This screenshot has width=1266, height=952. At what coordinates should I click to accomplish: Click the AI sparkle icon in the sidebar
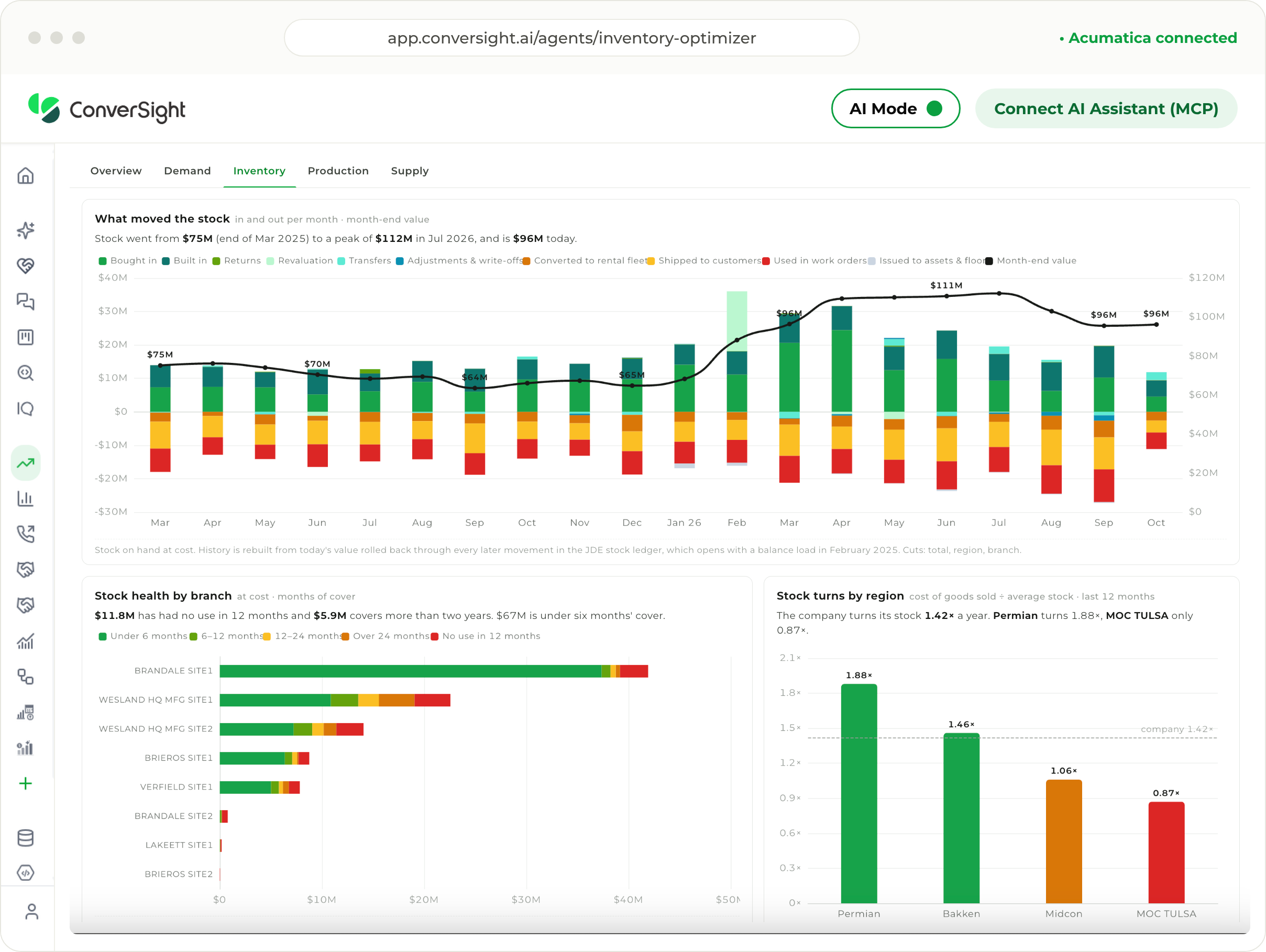[x=25, y=230]
